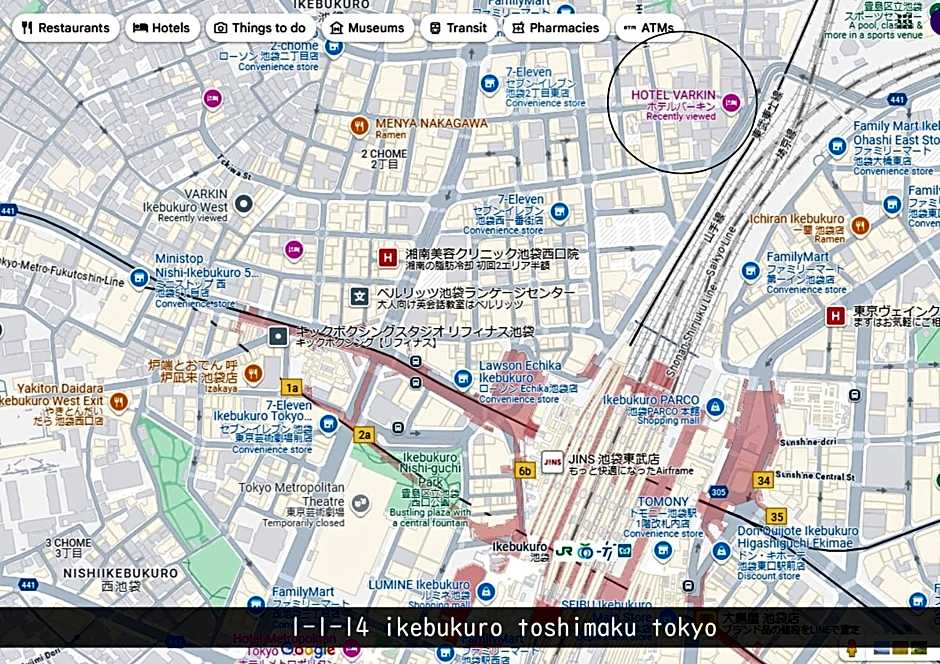Click the red H pin beside 湘南美容クリニック
940x664 pixels.
coord(388,258)
